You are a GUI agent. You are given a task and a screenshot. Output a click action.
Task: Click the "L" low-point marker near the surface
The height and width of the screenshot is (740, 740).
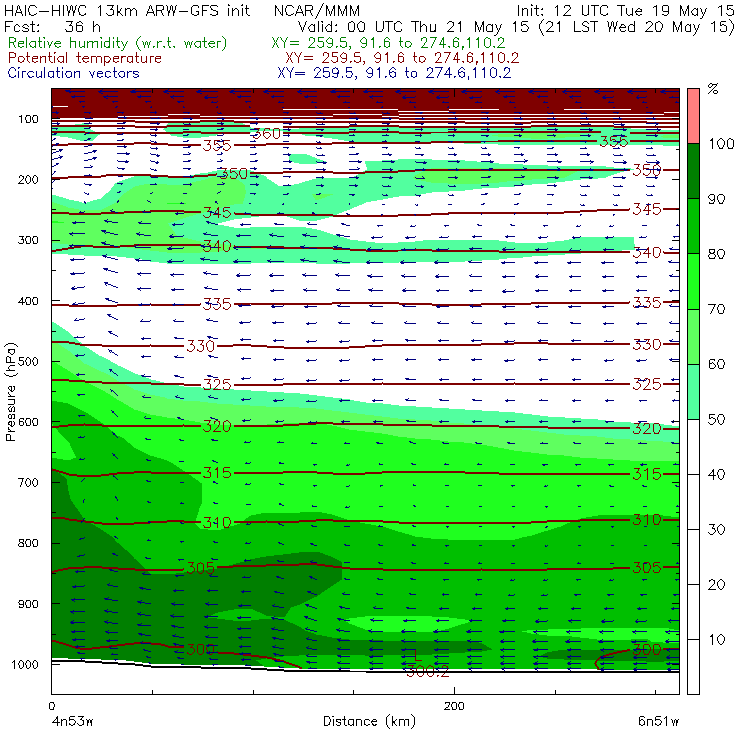point(417,655)
